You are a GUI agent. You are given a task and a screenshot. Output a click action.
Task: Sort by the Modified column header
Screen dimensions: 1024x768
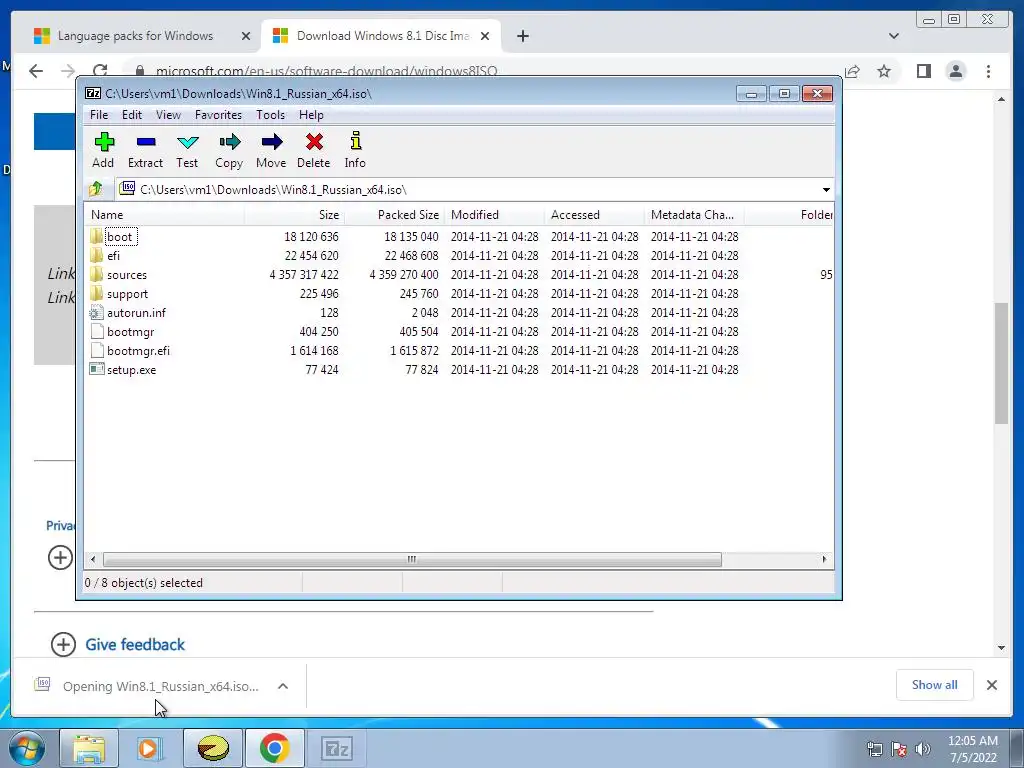tap(494, 215)
